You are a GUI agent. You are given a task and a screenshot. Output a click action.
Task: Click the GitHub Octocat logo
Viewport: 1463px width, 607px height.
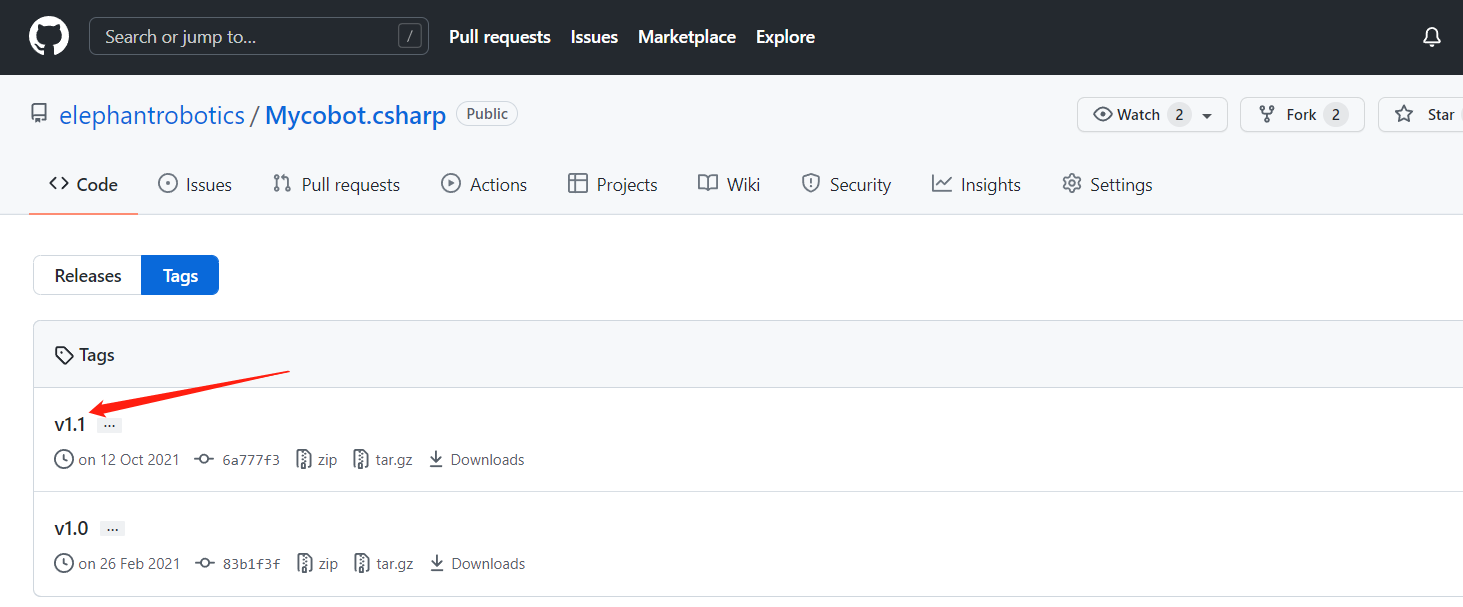49,37
